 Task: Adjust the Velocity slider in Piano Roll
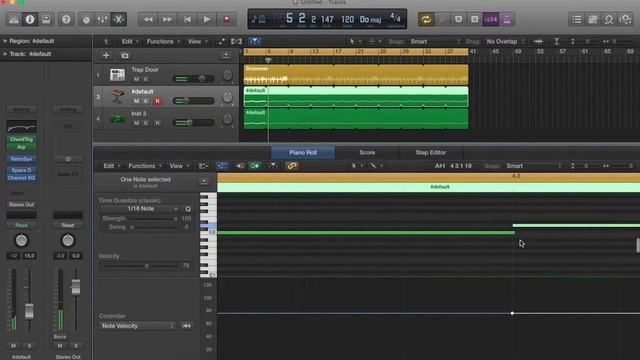[140, 266]
